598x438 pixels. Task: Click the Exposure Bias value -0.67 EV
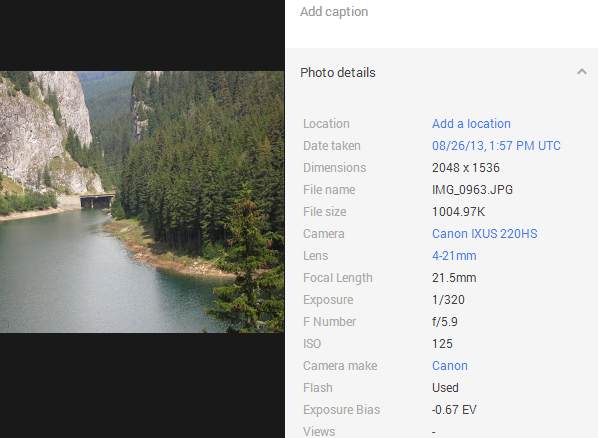454,410
